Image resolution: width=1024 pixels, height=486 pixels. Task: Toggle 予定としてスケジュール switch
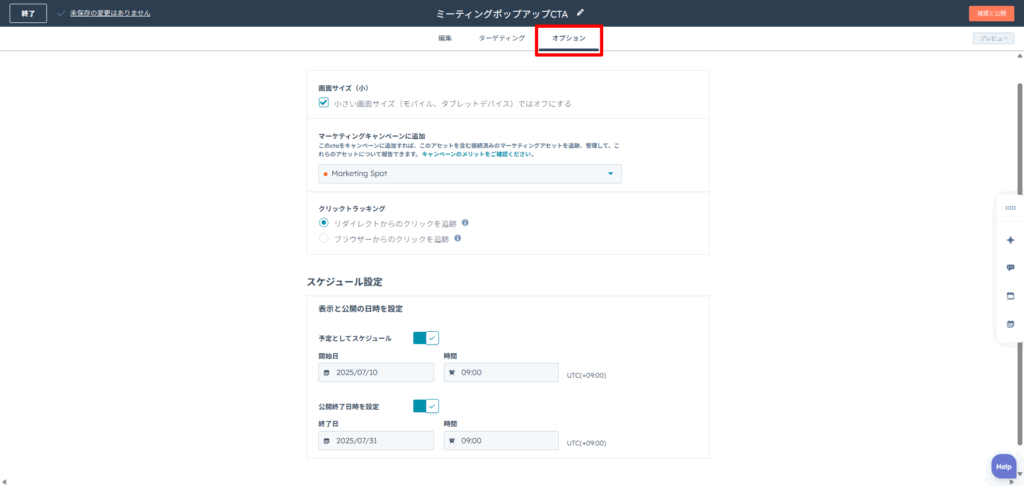pyautogui.click(x=426, y=338)
